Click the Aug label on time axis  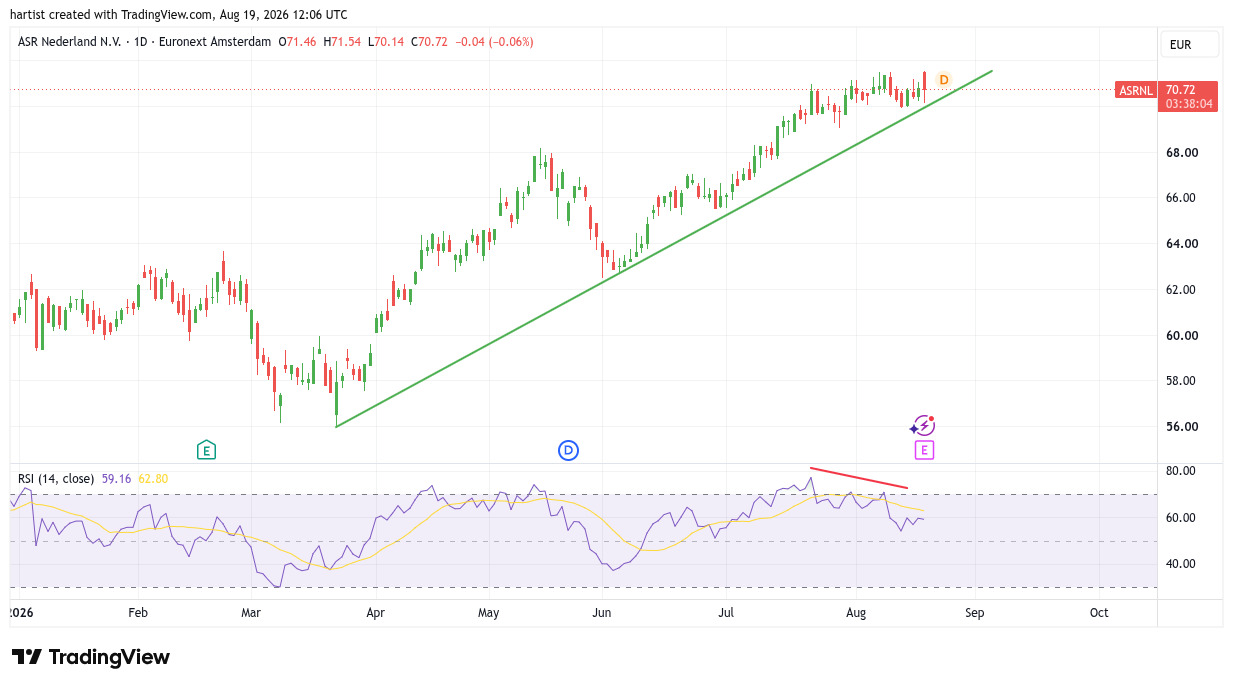[x=856, y=613]
